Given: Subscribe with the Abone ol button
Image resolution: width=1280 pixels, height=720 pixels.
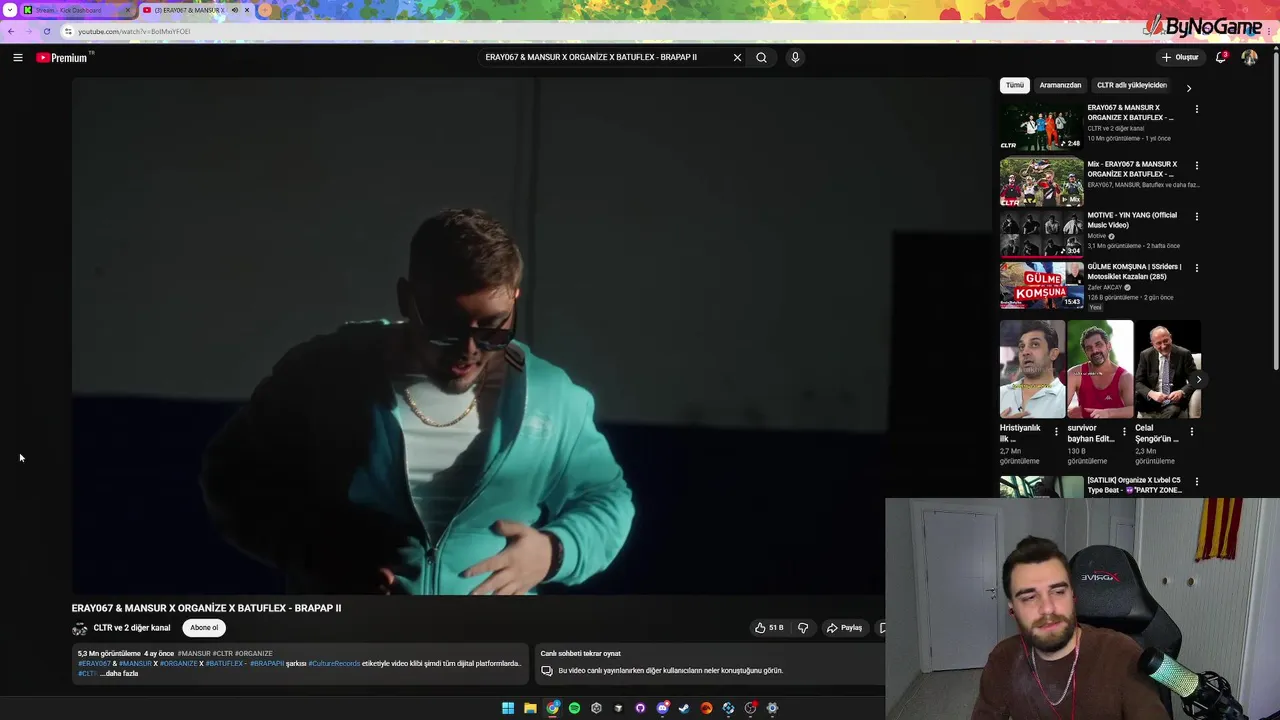Looking at the screenshot, I should click(204, 628).
